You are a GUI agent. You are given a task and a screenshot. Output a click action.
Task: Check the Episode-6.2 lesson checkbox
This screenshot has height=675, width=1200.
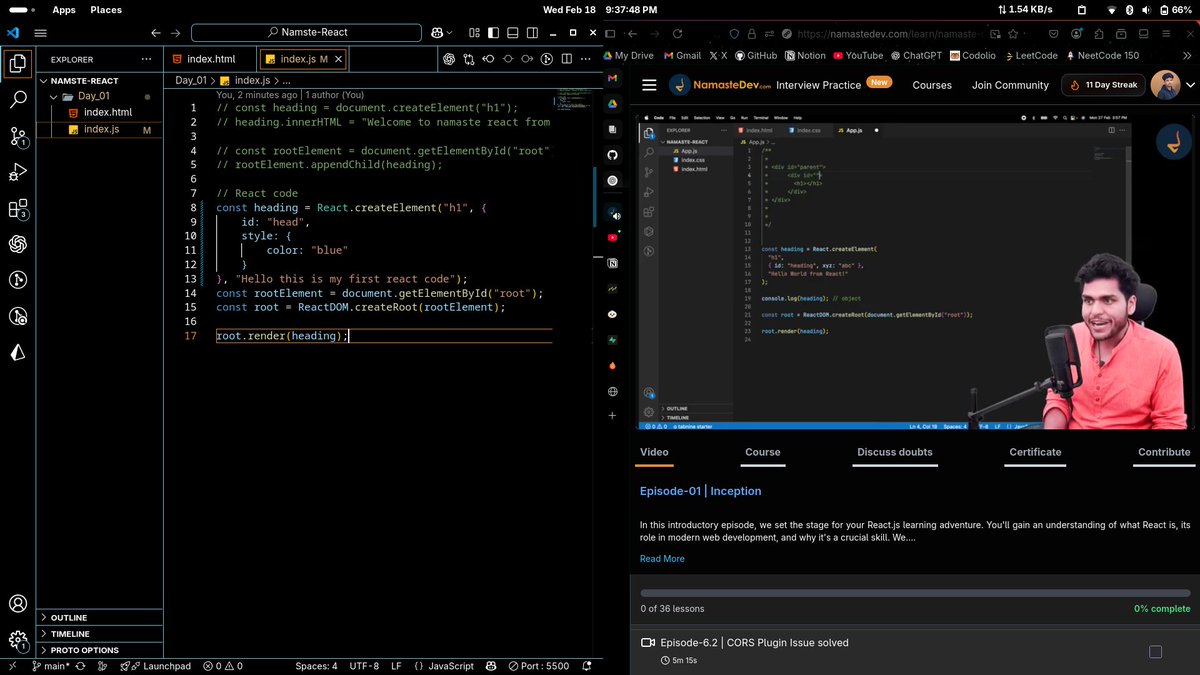pyautogui.click(x=1155, y=652)
